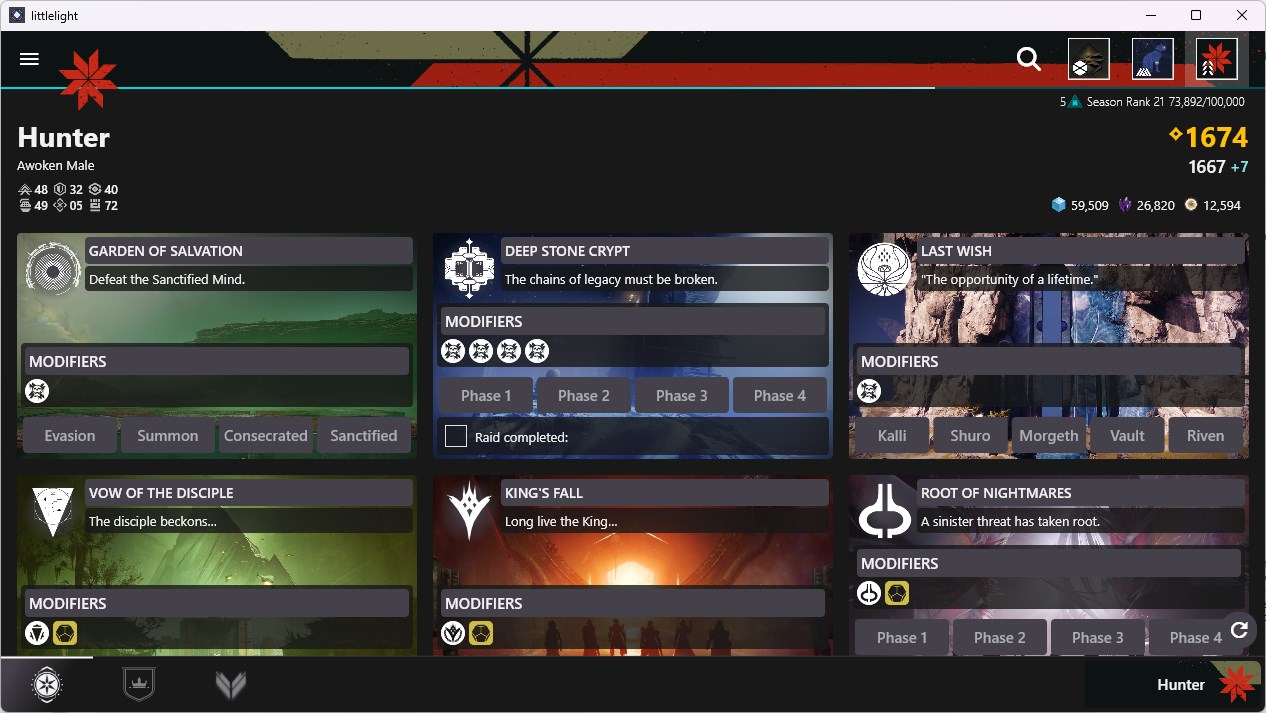Click first Deep Stone Crypt modifier icon
1266x713 pixels.
[x=453, y=351]
